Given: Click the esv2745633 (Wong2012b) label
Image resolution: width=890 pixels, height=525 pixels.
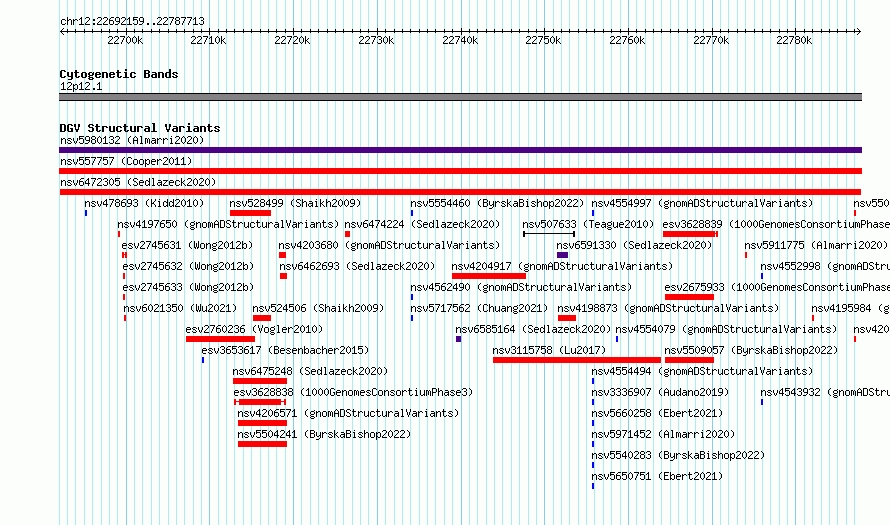Looking at the screenshot, I should coord(188,287).
